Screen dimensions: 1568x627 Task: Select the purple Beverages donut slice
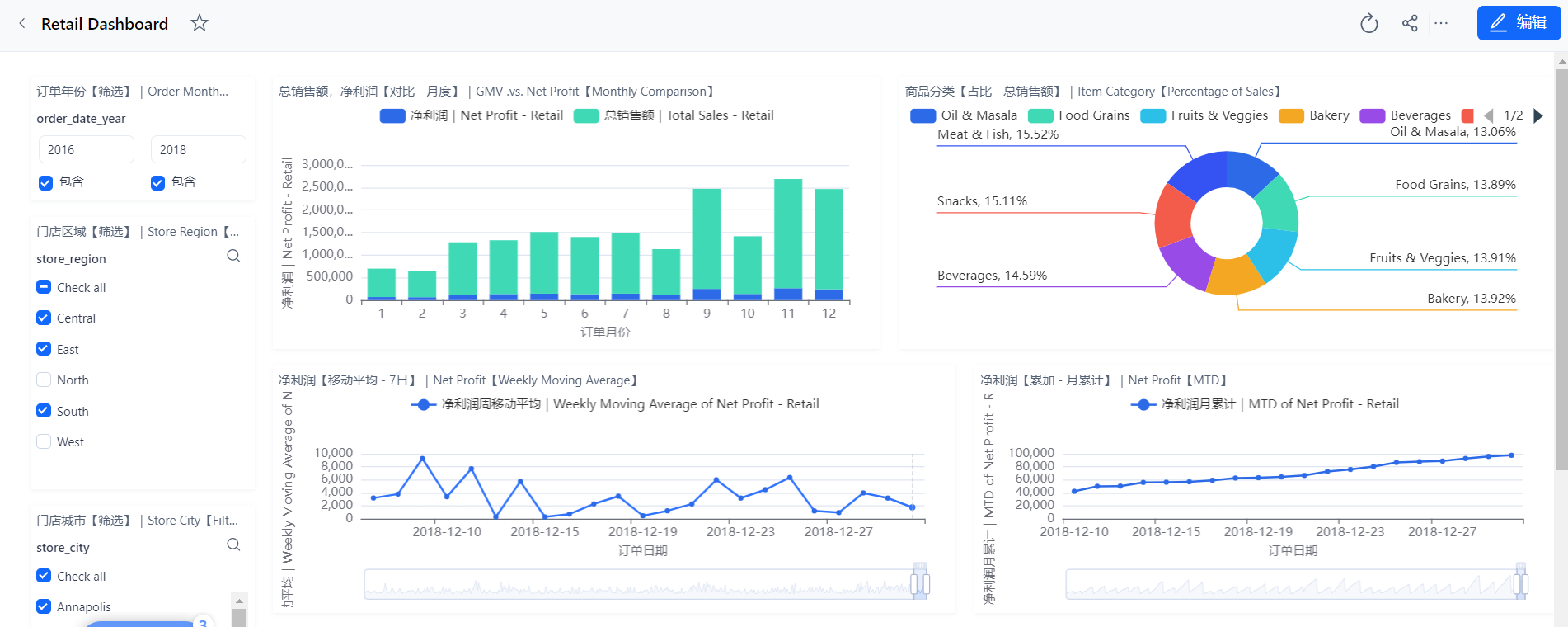1190,262
